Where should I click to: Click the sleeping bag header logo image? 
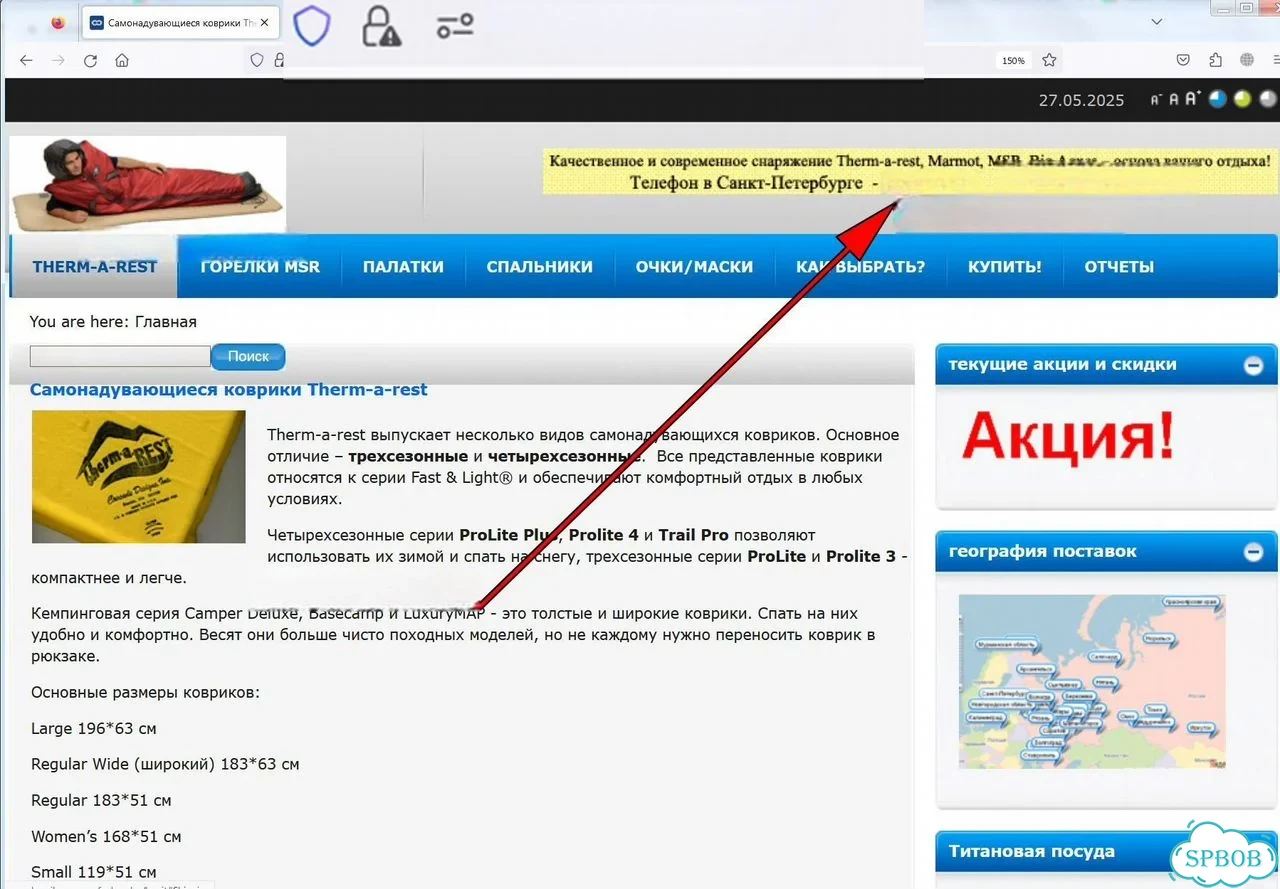(148, 185)
